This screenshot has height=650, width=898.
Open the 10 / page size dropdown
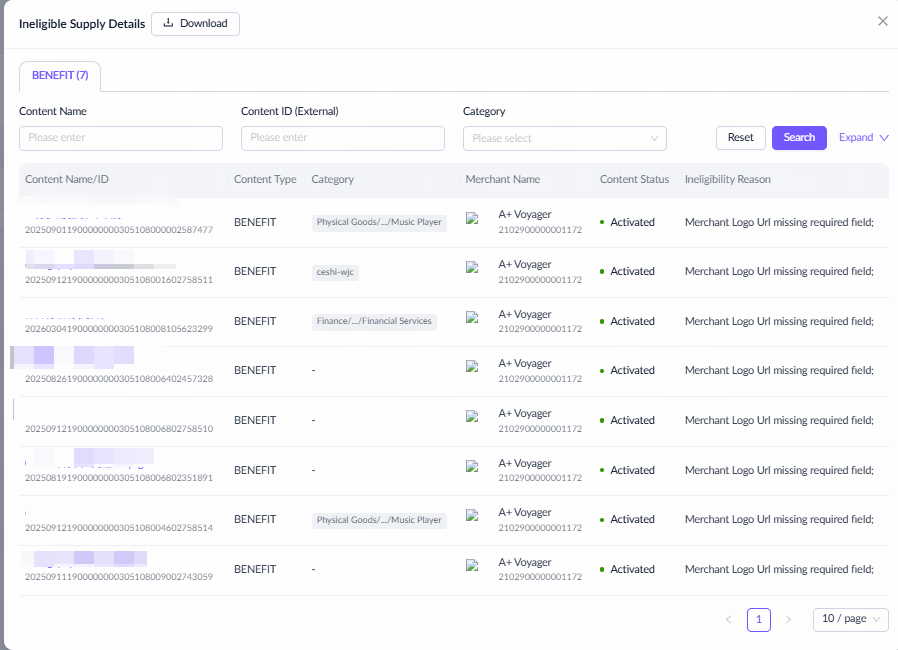(x=850, y=620)
